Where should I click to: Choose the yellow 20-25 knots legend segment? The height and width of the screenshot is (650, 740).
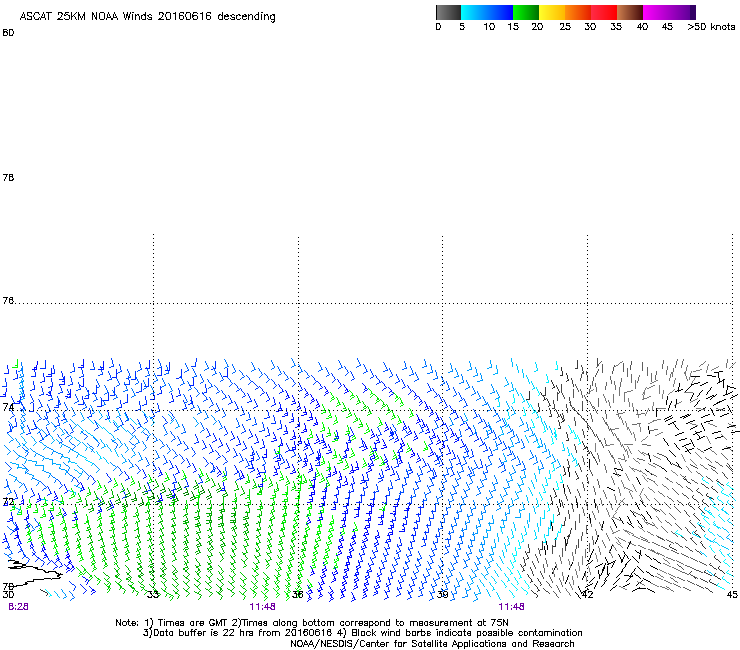[552, 12]
